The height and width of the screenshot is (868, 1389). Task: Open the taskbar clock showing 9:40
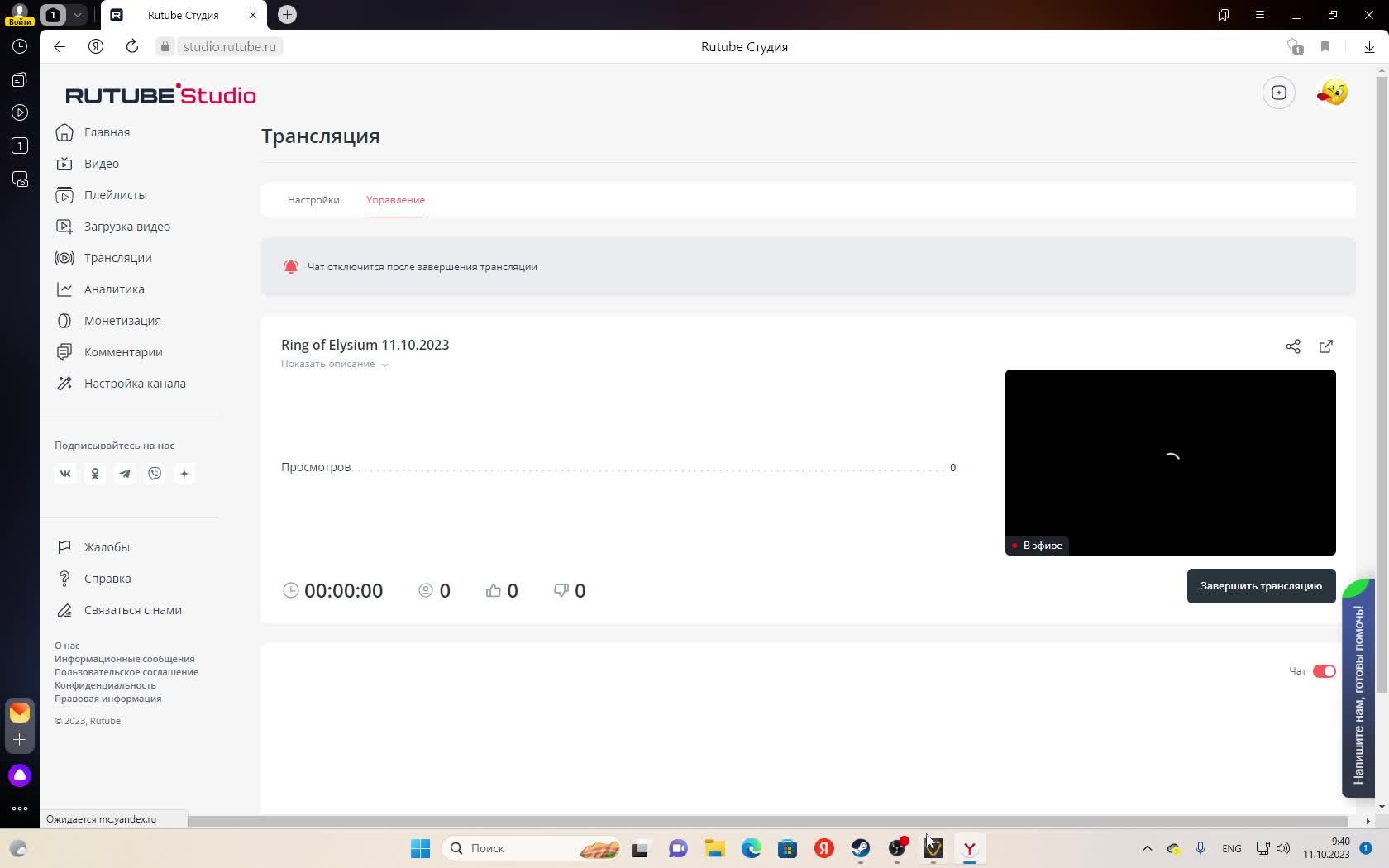point(1326,848)
